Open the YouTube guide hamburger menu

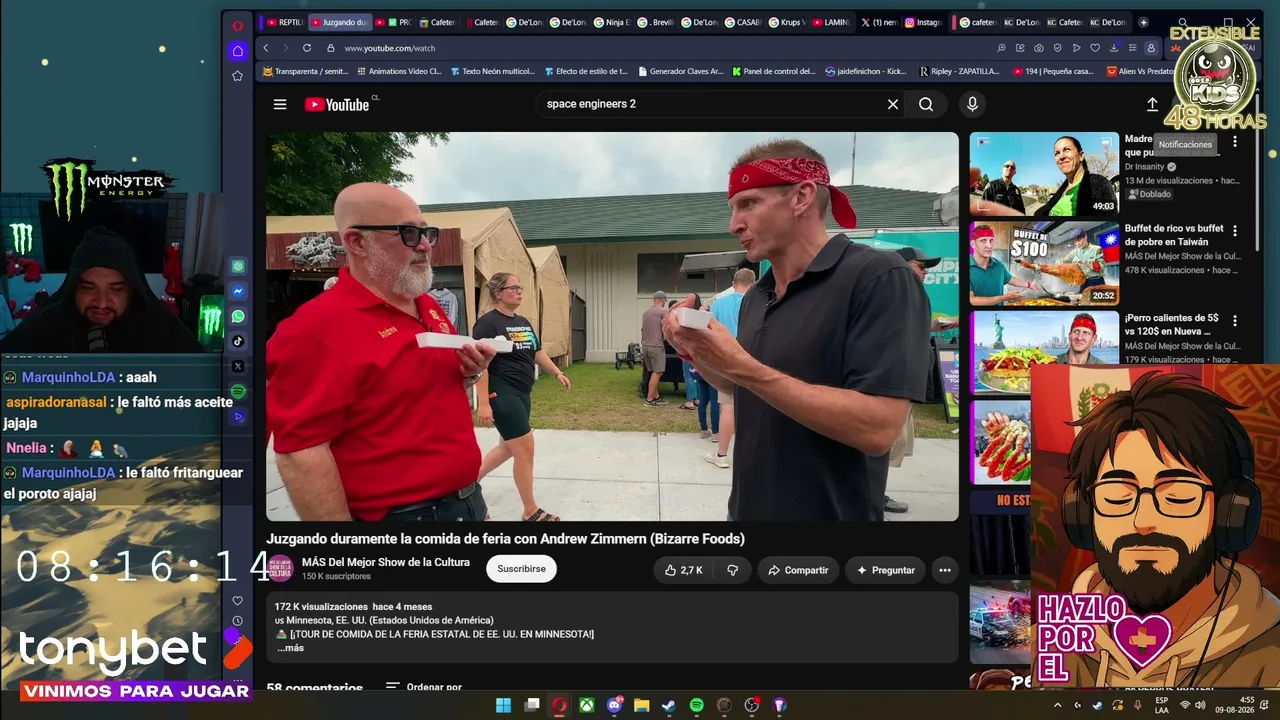tap(280, 104)
